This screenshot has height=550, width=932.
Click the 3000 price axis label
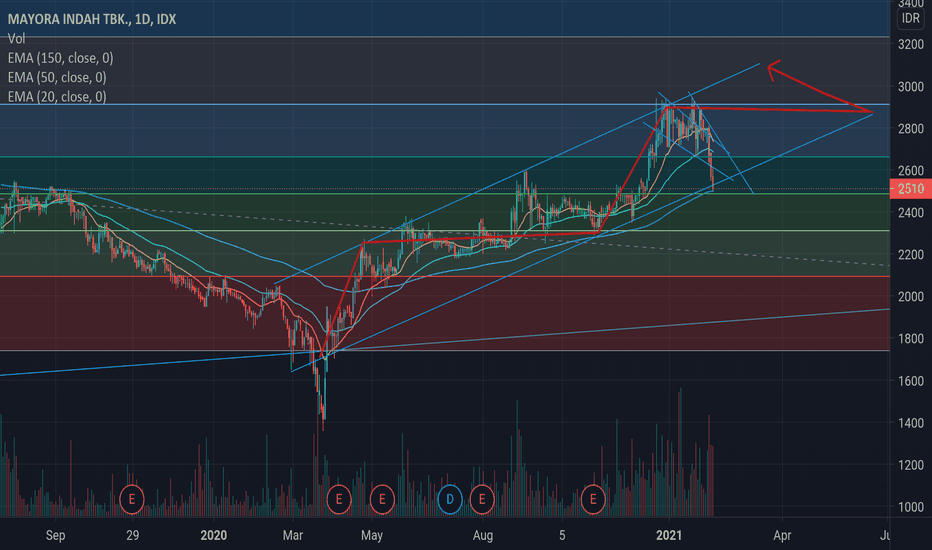coord(911,87)
